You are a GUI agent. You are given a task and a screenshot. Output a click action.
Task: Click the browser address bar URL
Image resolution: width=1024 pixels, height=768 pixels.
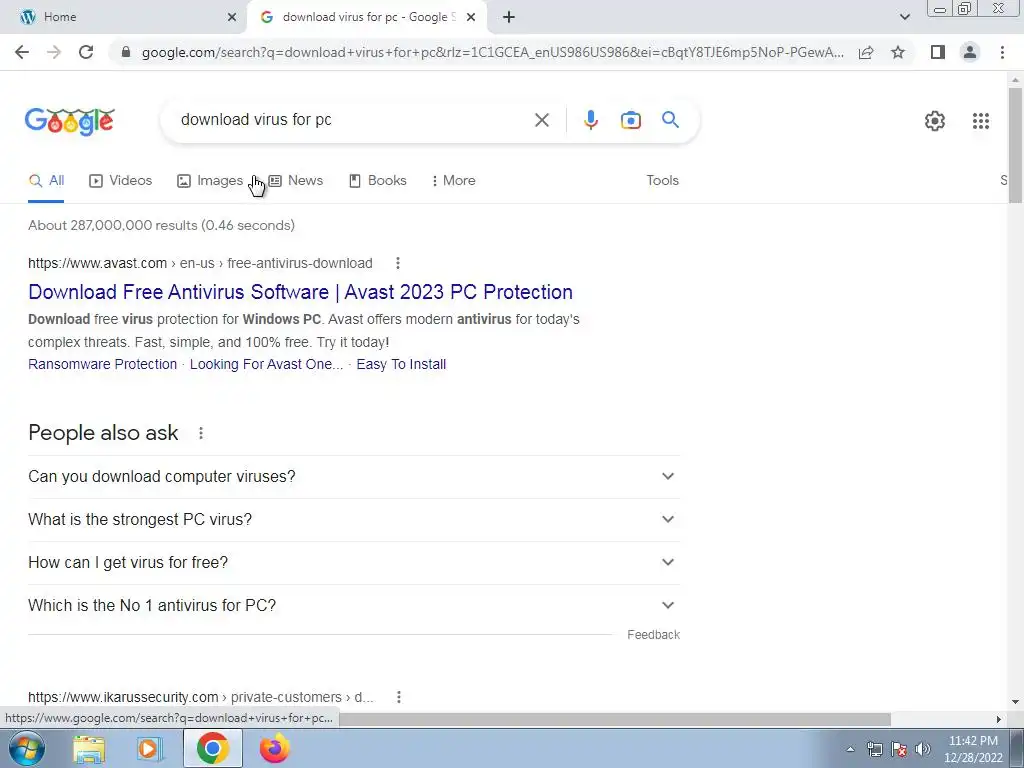[492, 52]
